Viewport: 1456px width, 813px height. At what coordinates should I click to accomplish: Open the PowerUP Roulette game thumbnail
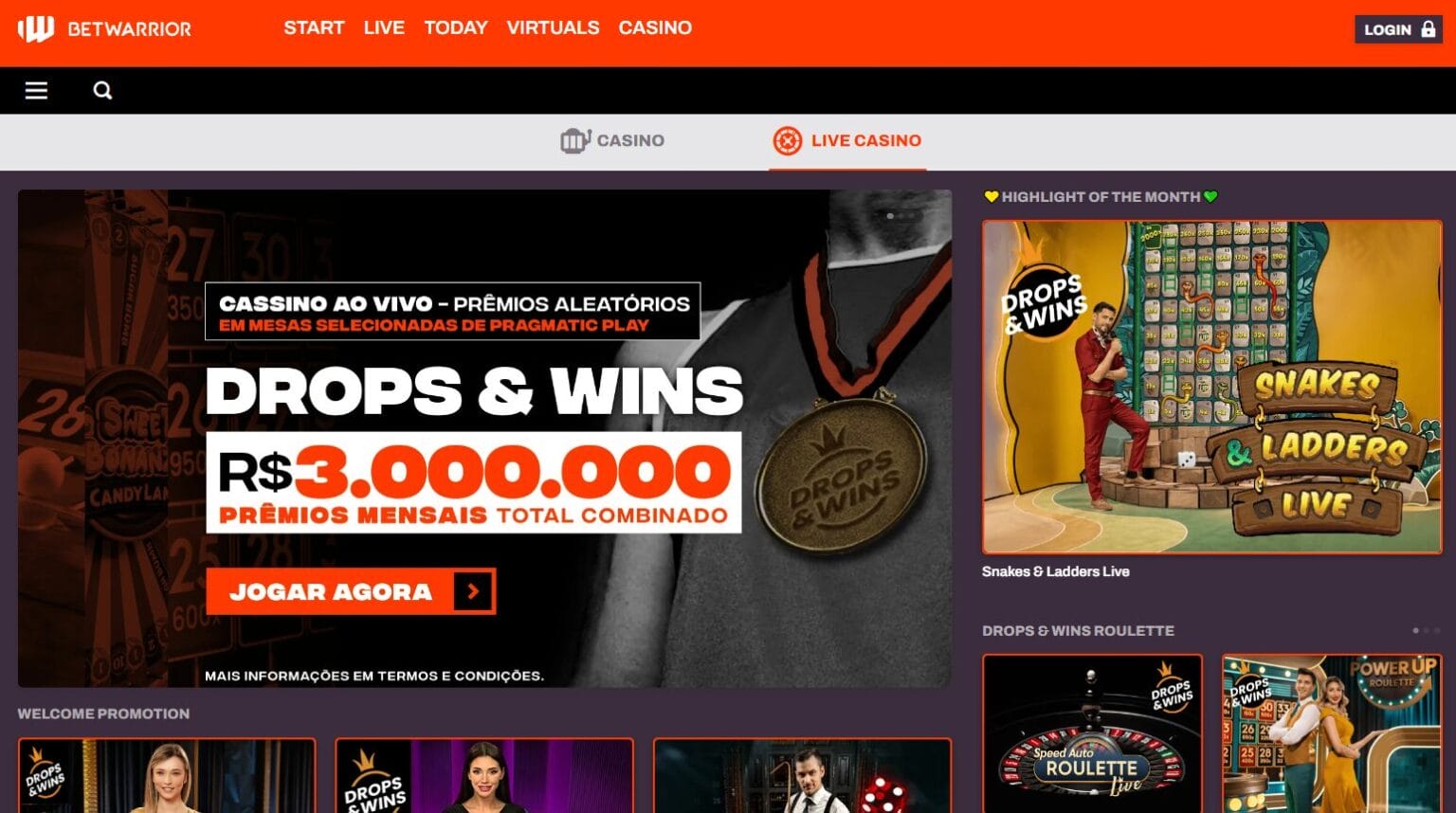(x=1332, y=733)
